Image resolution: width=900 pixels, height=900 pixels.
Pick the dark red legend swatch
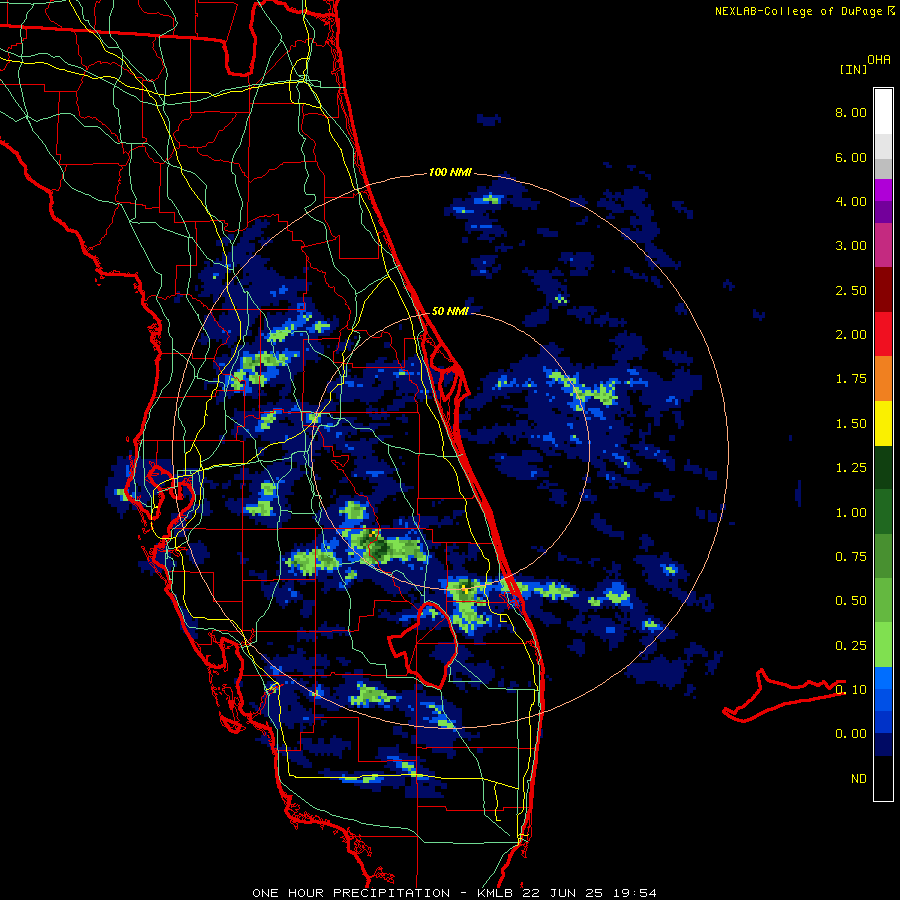point(883,290)
